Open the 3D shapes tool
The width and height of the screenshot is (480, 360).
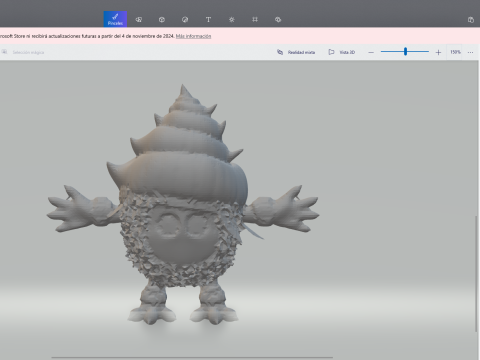point(162,20)
